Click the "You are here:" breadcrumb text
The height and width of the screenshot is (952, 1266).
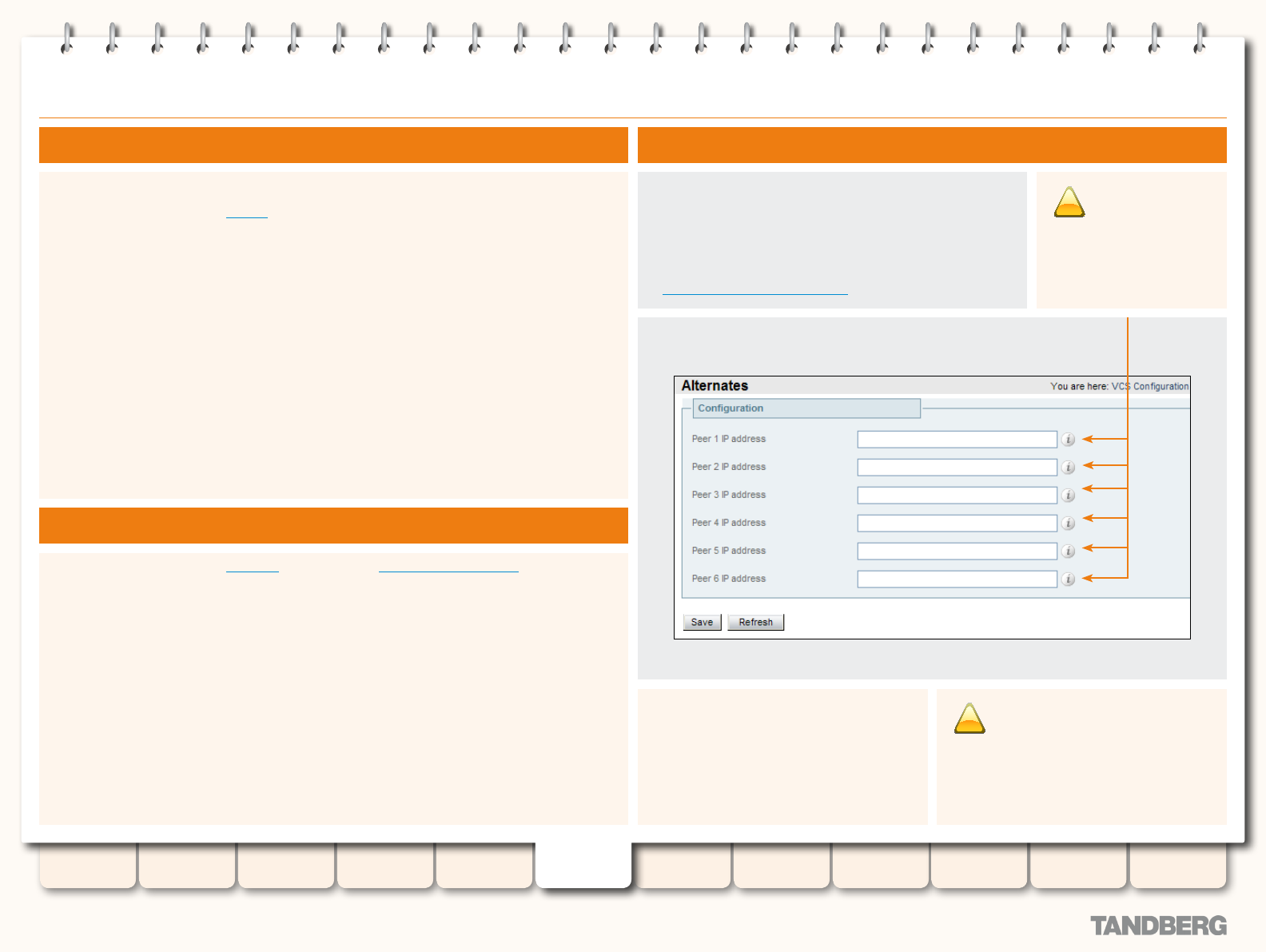(x=1079, y=387)
